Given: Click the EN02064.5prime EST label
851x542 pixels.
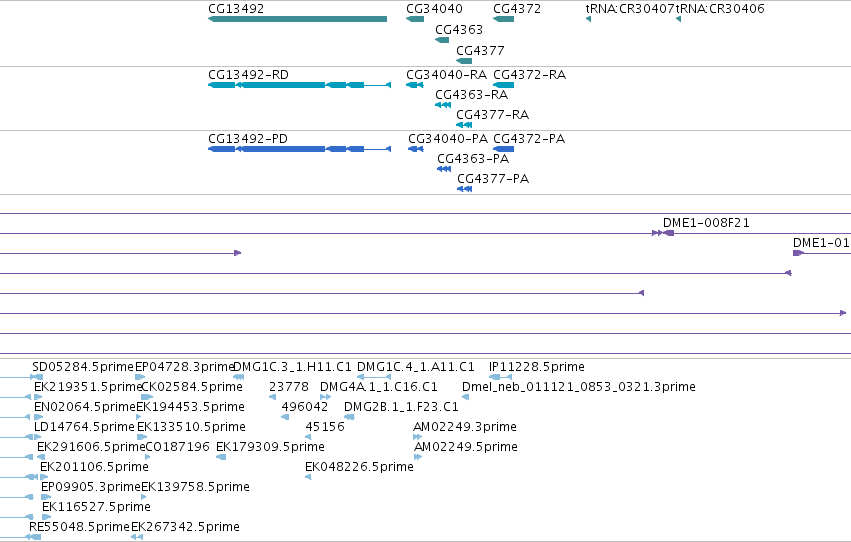Looking at the screenshot, I should click(85, 407).
